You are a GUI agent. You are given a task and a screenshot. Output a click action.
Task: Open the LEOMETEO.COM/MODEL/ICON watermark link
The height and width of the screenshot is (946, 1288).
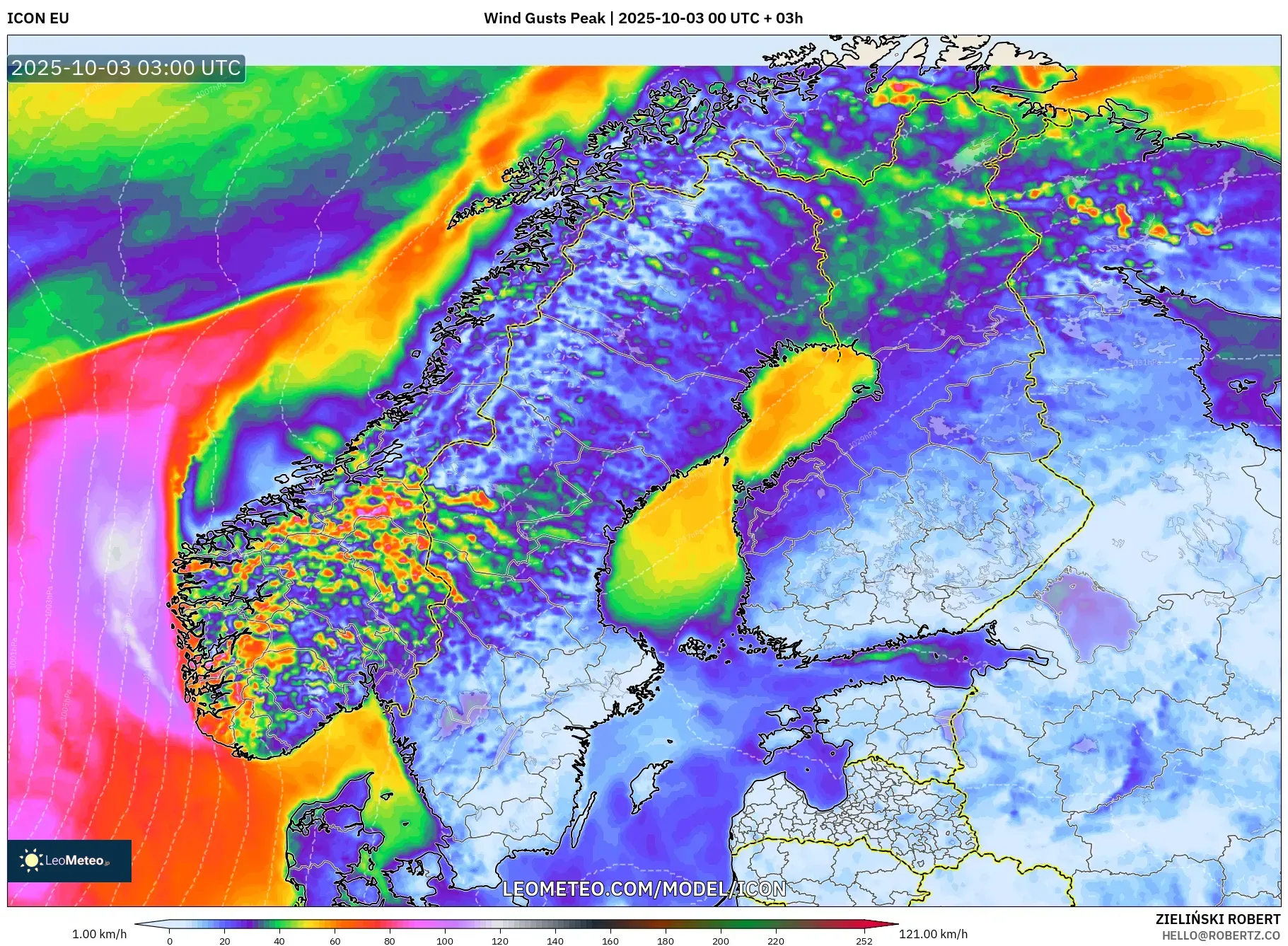[644, 889]
